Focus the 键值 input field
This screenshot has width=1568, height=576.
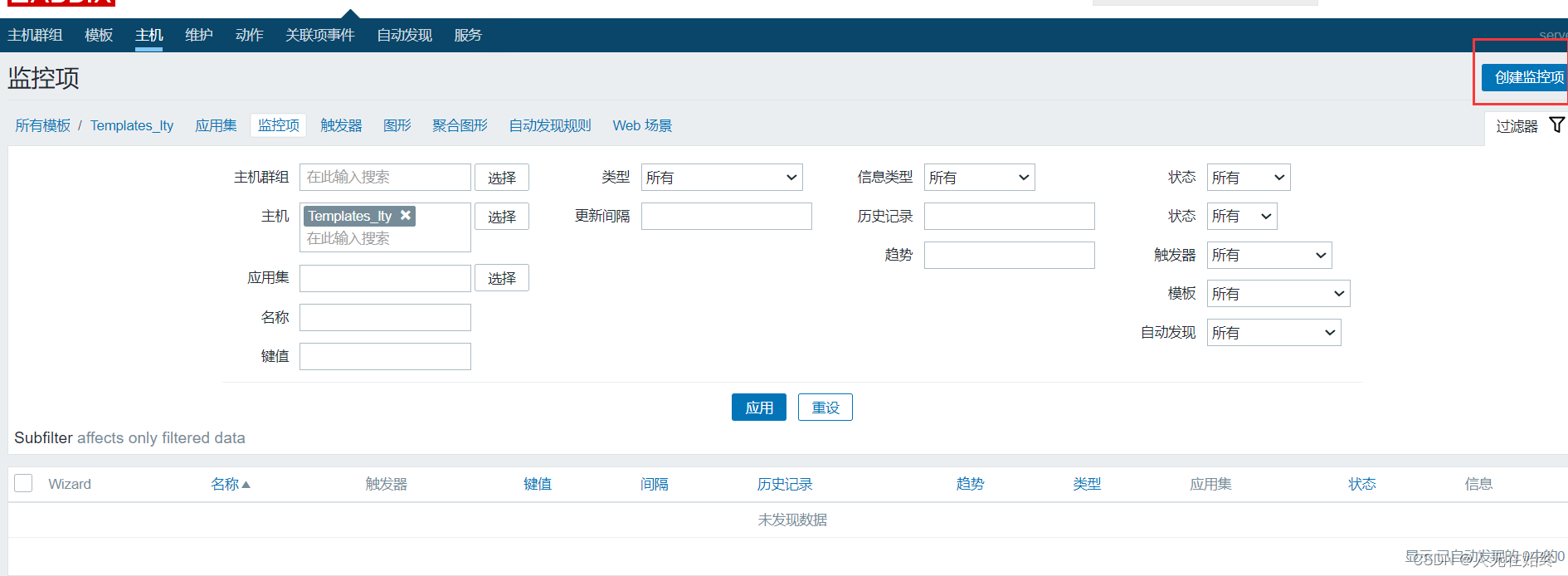[385, 356]
